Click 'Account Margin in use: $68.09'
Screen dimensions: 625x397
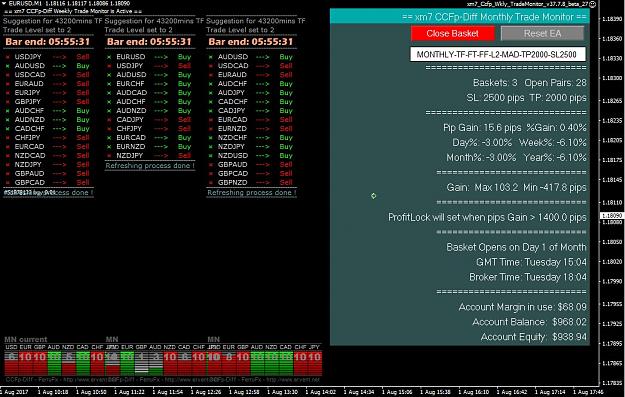coord(523,307)
